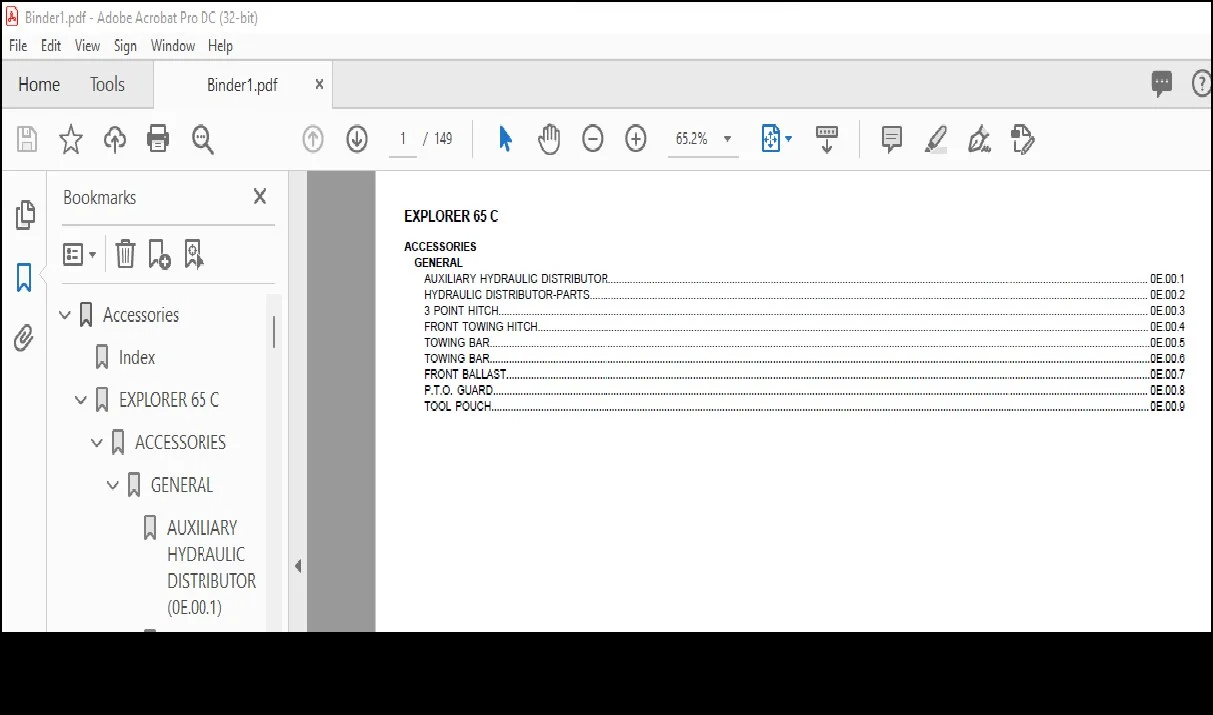The width and height of the screenshot is (1213, 715).
Task: Delete selected bookmark trash icon
Action: (x=125, y=254)
